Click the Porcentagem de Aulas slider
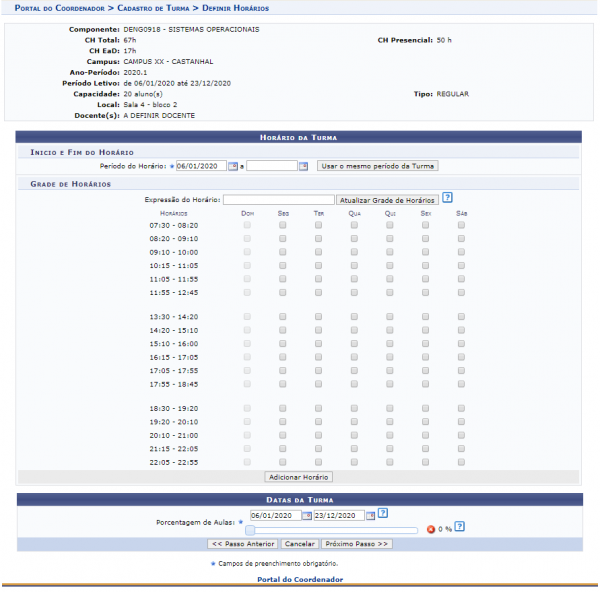Image resolution: width=600 pixels, height=592 pixels. [x=332, y=530]
